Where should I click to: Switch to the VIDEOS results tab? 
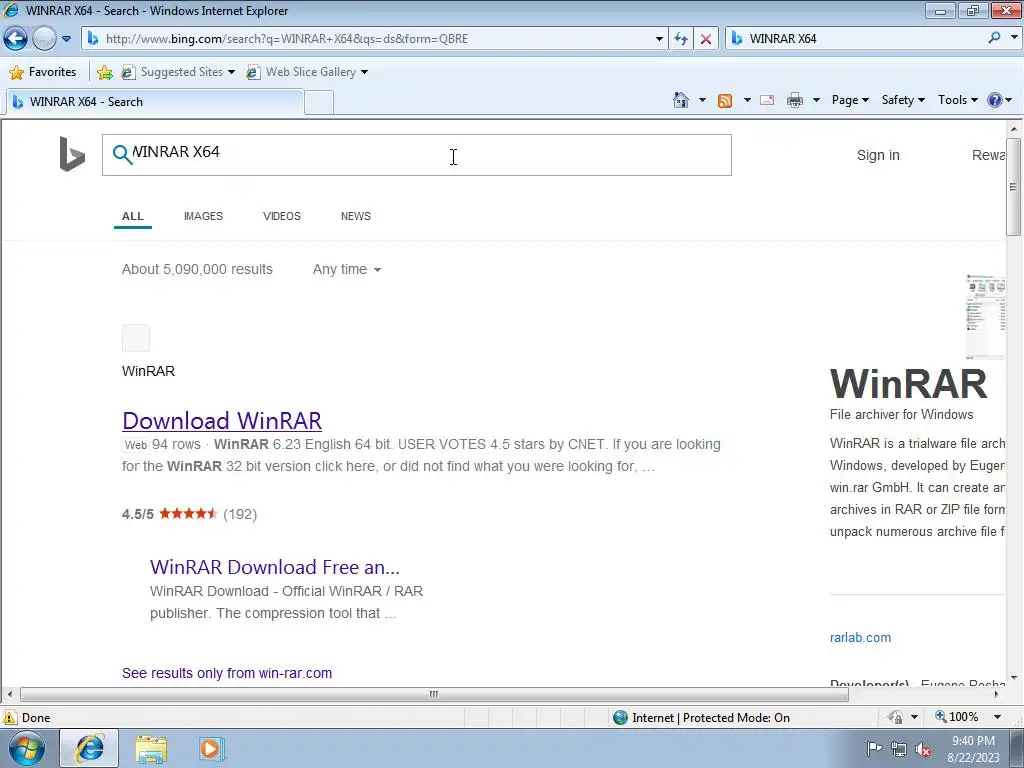281,216
